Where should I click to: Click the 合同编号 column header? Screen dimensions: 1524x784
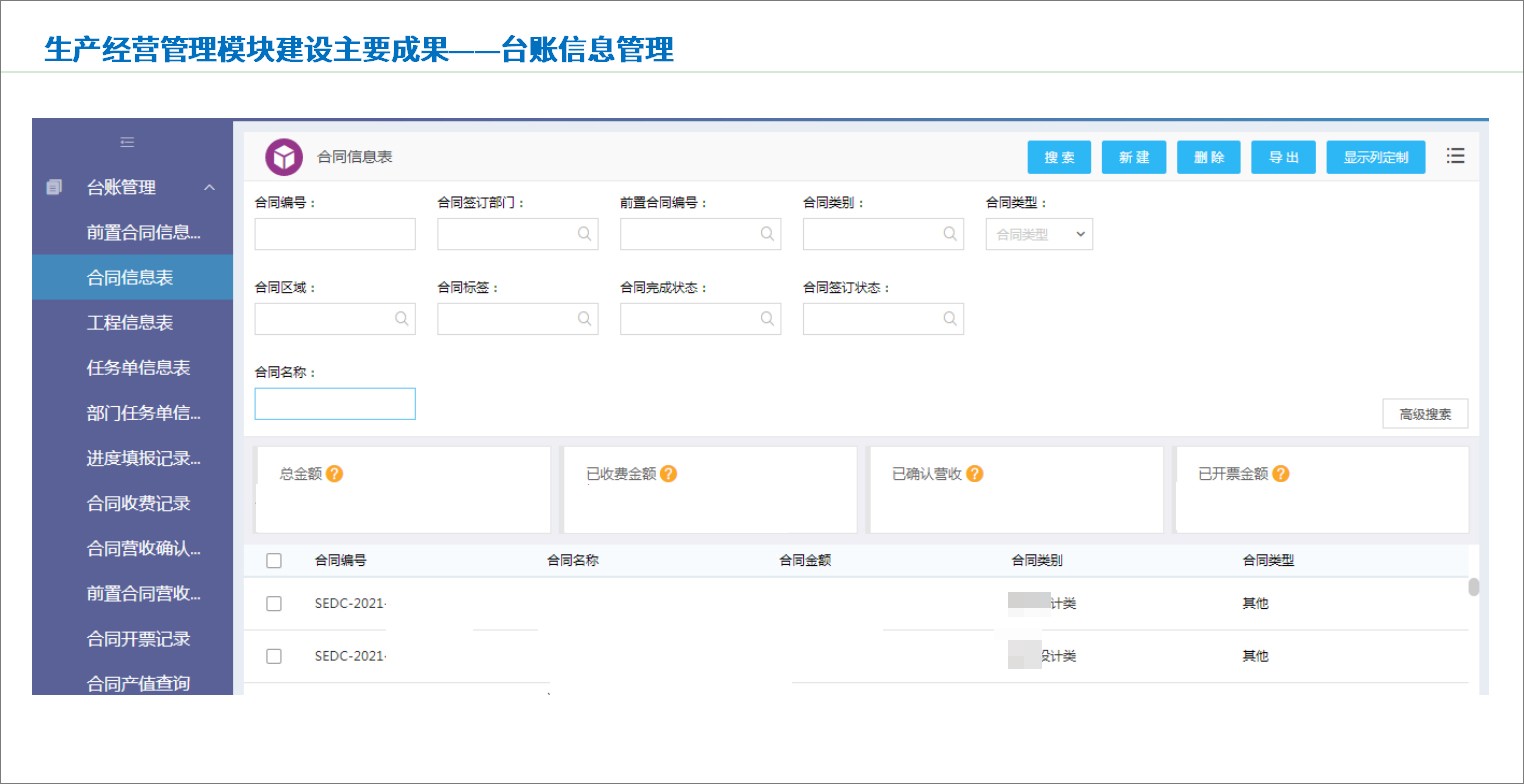pos(340,561)
